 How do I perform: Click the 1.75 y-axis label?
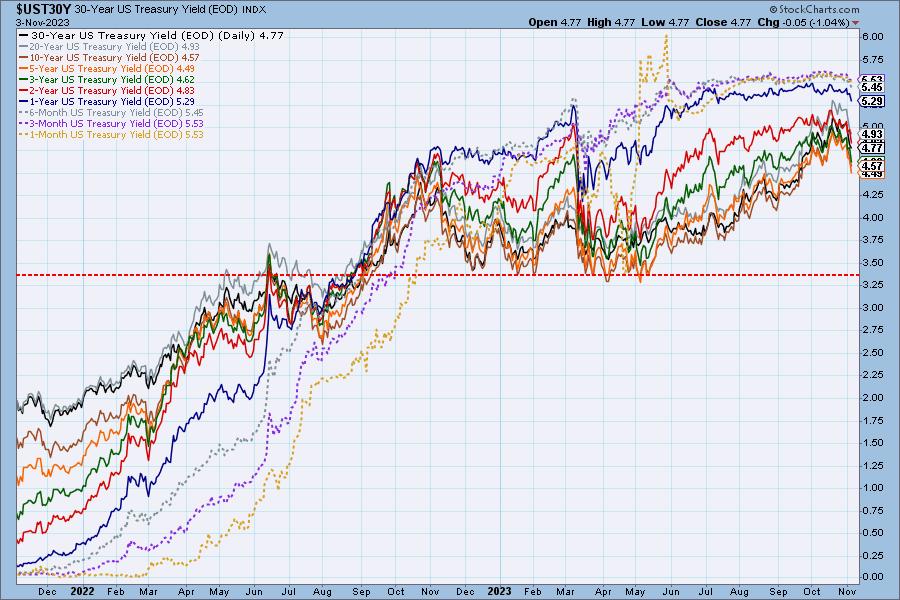tap(872, 420)
